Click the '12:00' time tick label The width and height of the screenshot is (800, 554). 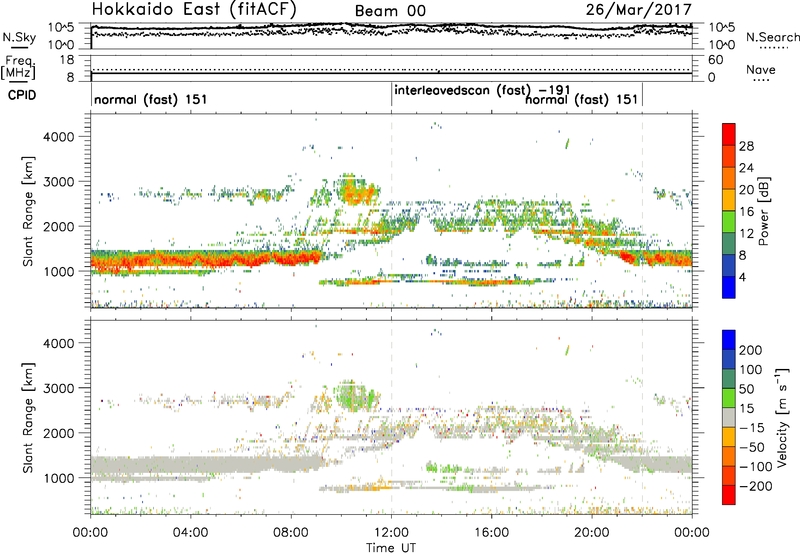coord(391,533)
